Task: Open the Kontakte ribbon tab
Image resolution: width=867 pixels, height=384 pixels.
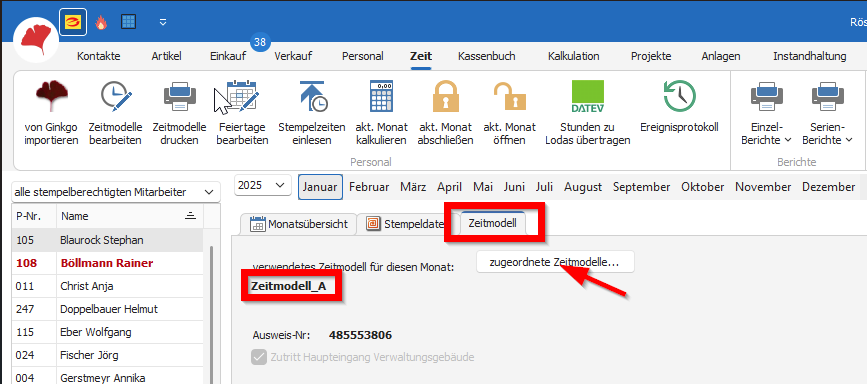Action: tap(98, 56)
